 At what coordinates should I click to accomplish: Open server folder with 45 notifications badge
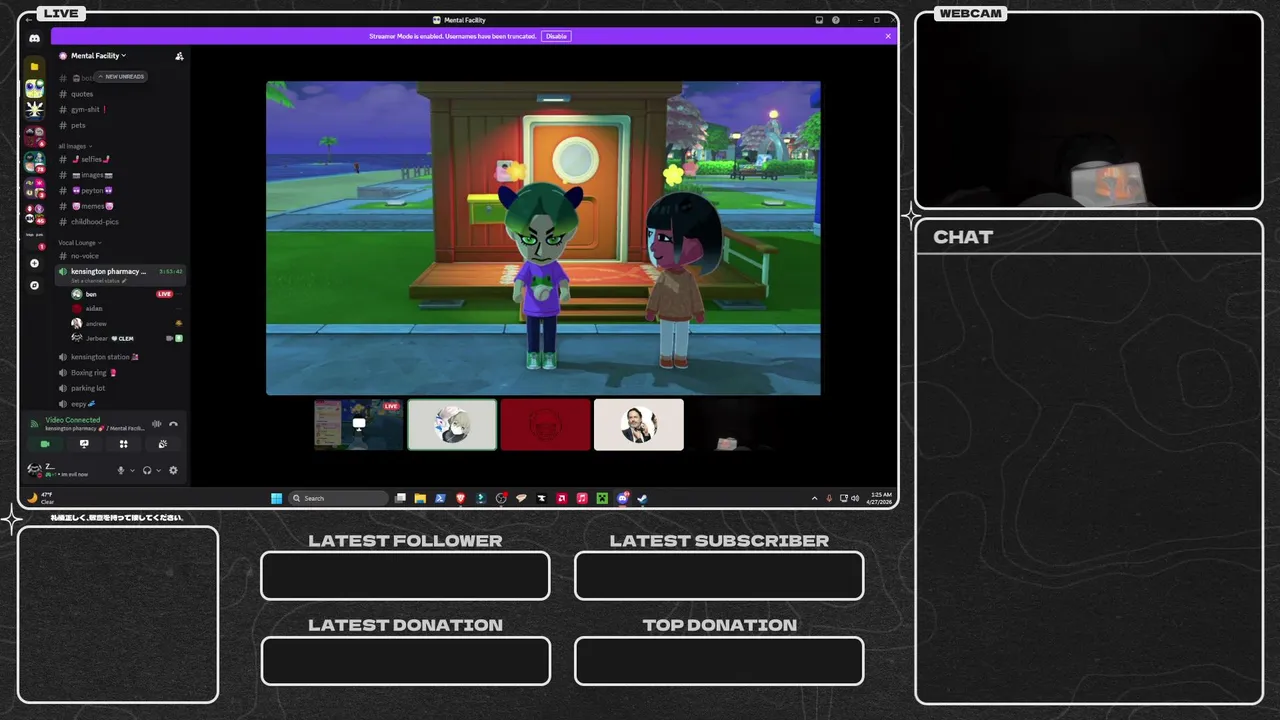pyautogui.click(x=34, y=213)
